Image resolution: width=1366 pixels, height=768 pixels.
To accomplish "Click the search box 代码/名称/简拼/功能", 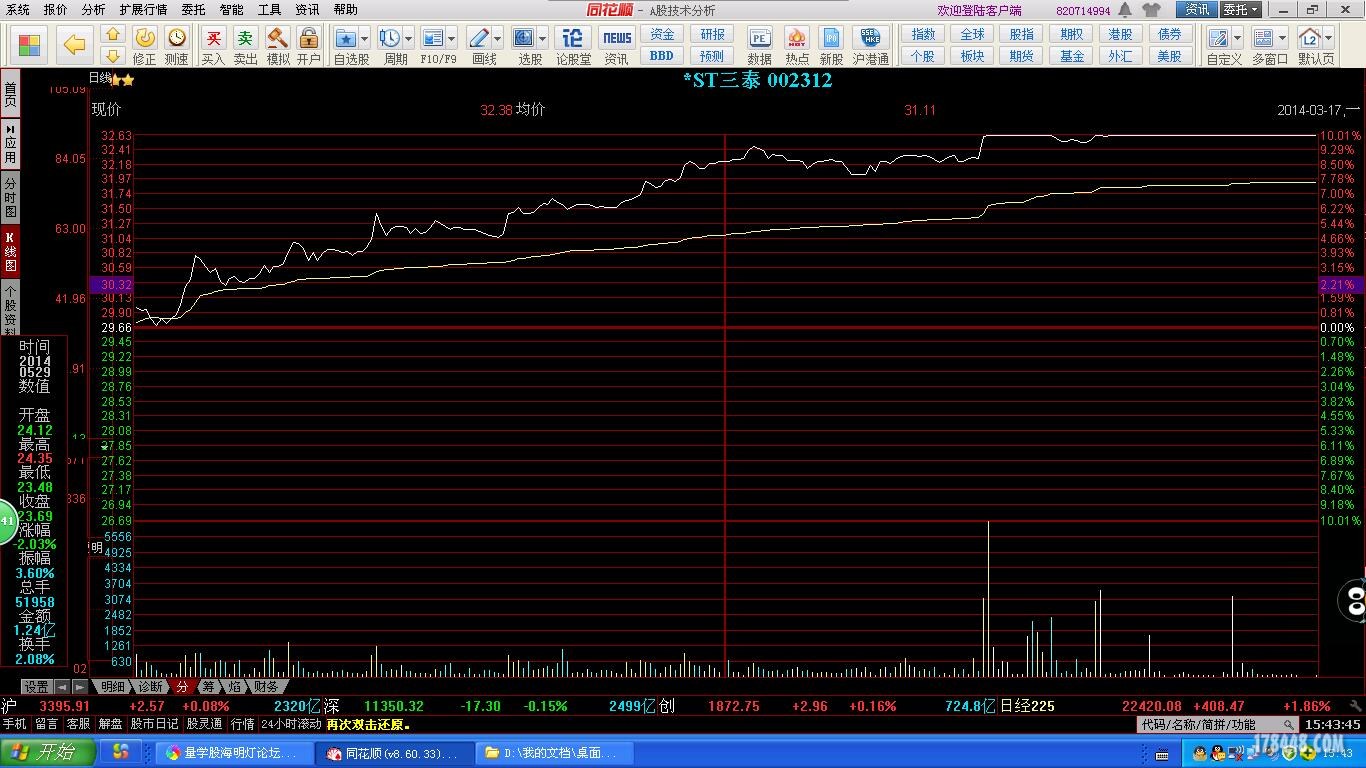I will (x=1218, y=724).
